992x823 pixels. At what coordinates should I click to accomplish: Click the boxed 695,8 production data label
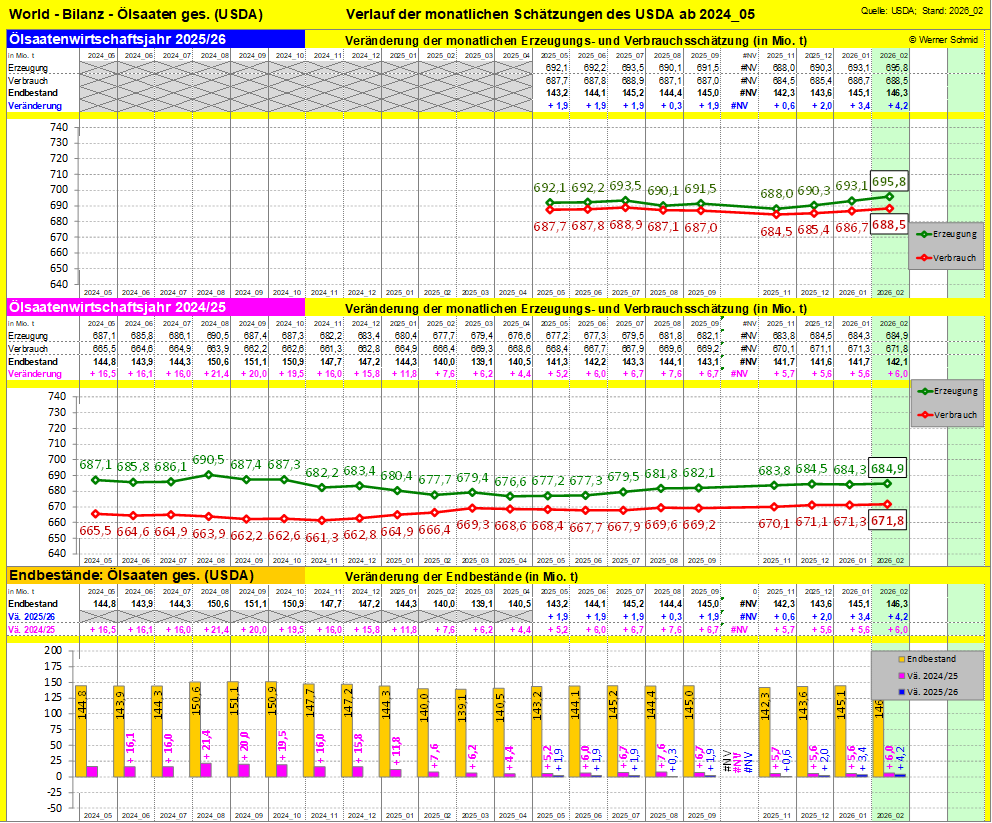pyautogui.click(x=889, y=181)
